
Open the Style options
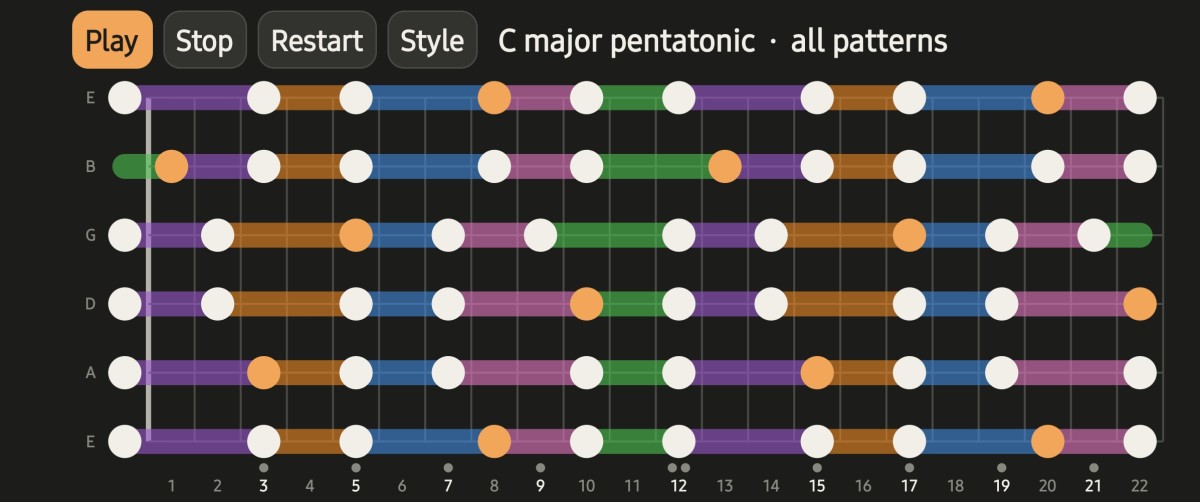(432, 40)
